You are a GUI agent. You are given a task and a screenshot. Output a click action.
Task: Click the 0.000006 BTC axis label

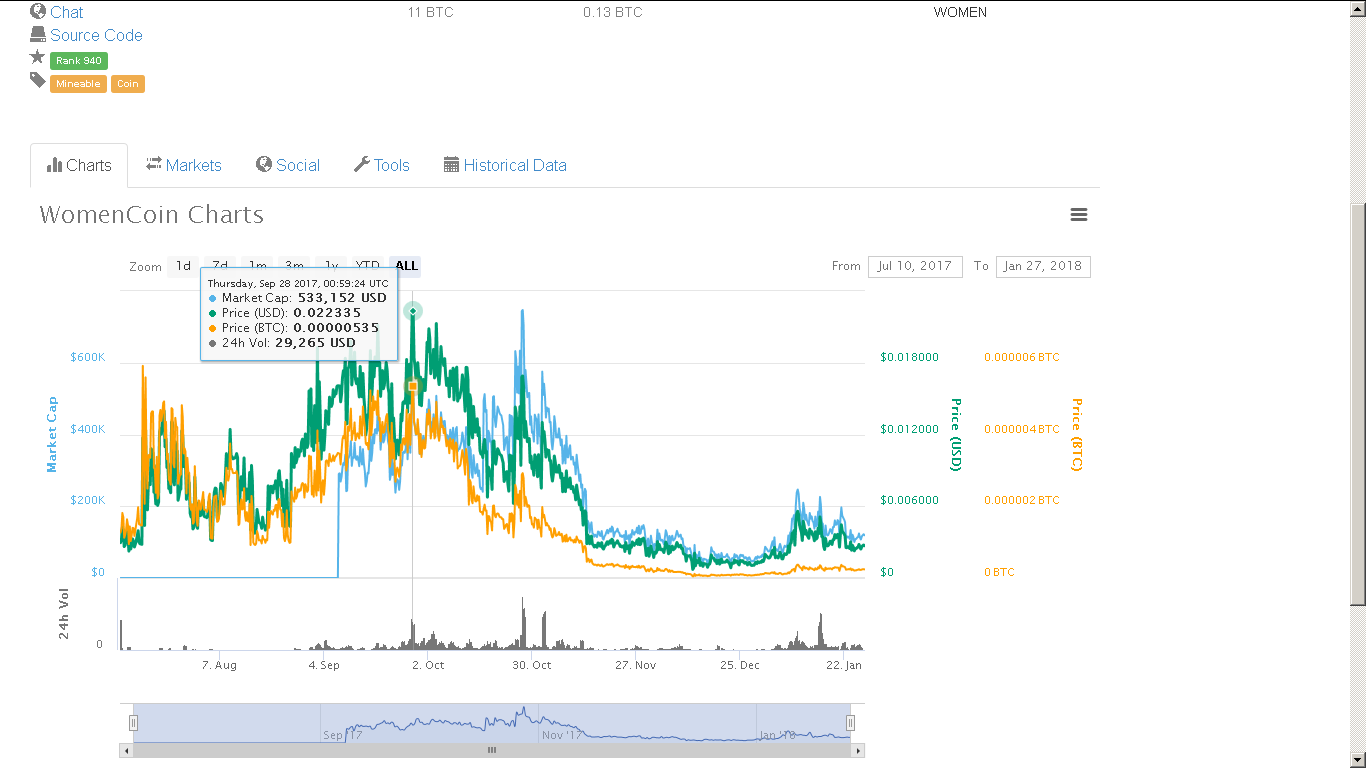click(x=1022, y=357)
